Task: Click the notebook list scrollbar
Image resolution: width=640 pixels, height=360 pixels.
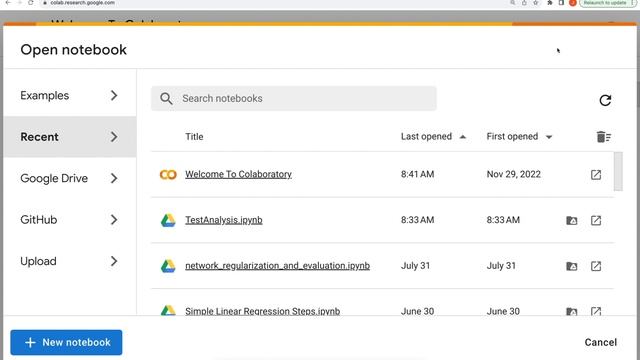Action: tap(618, 171)
